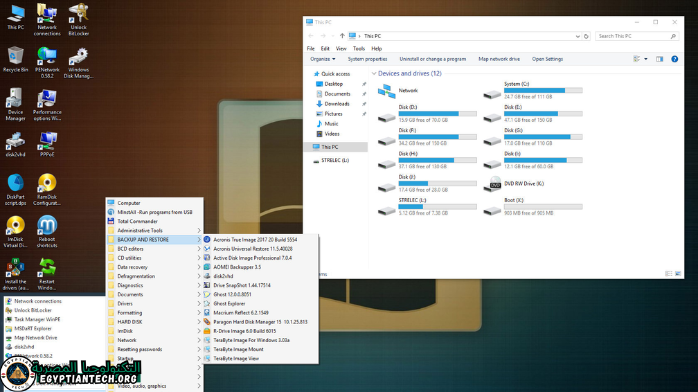This screenshot has width=698, height=392.
Task: Click Map network drive button
Action: (x=499, y=59)
